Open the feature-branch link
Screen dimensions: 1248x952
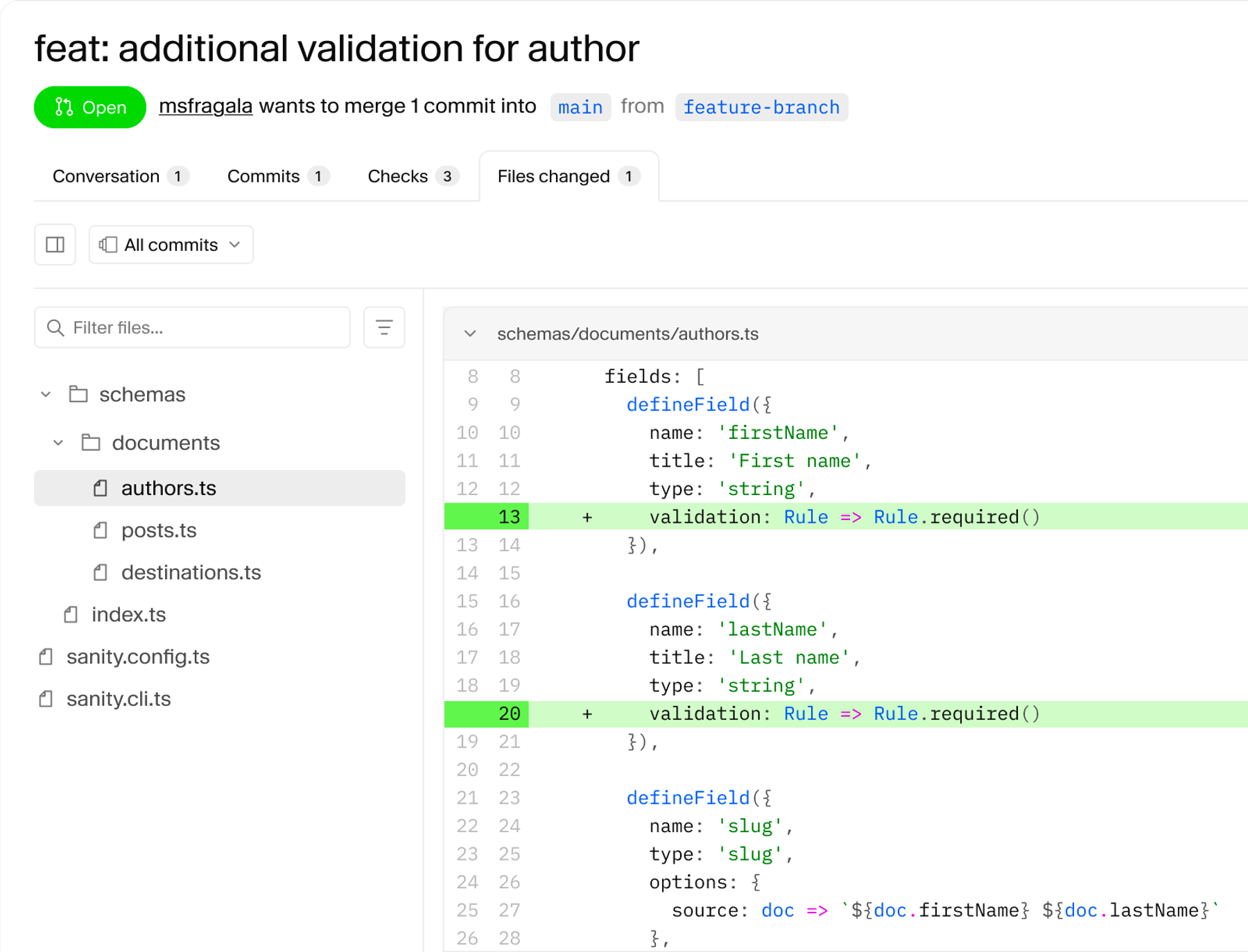[x=761, y=107]
